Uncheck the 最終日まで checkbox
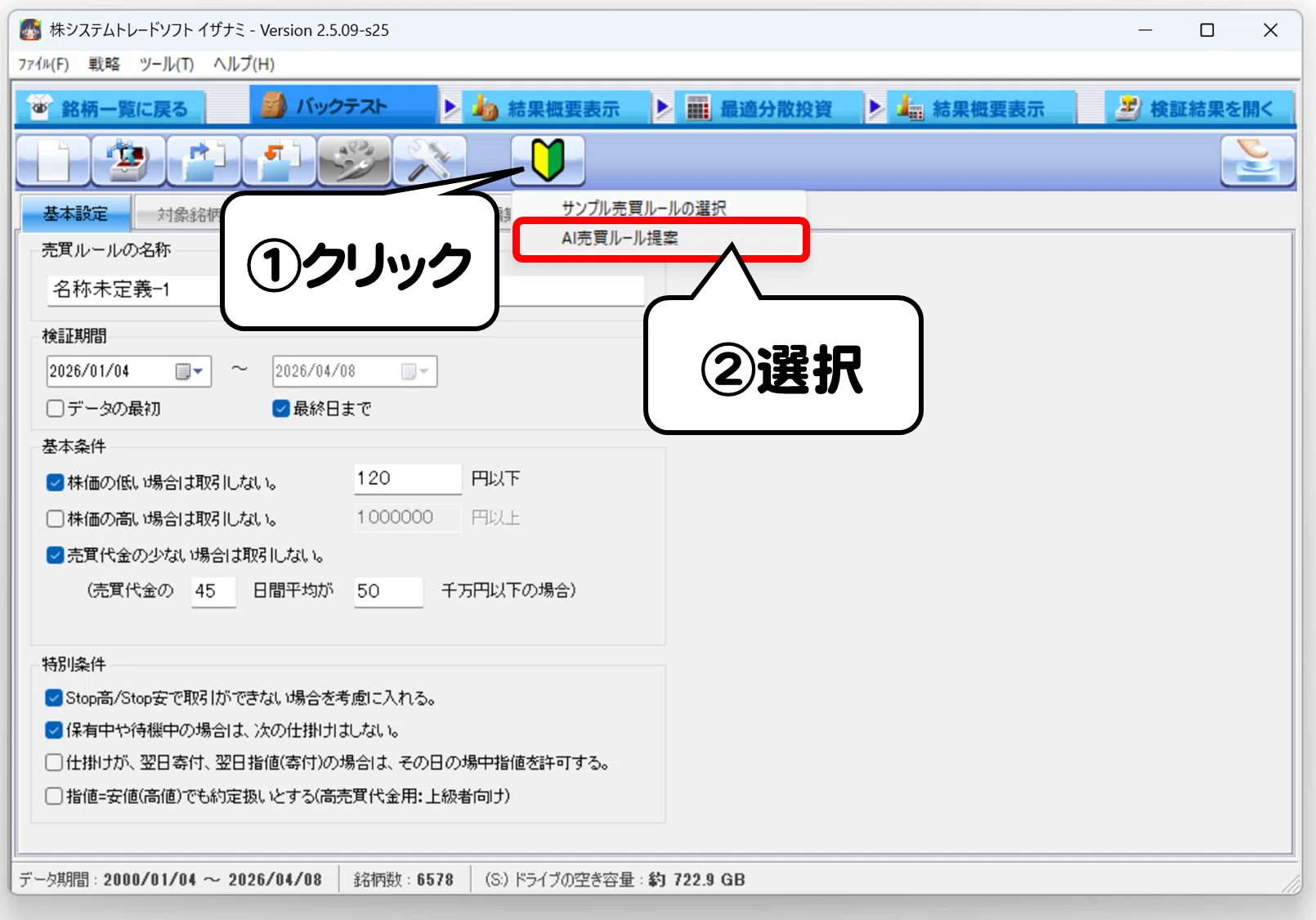The image size is (1316, 920). [280, 408]
